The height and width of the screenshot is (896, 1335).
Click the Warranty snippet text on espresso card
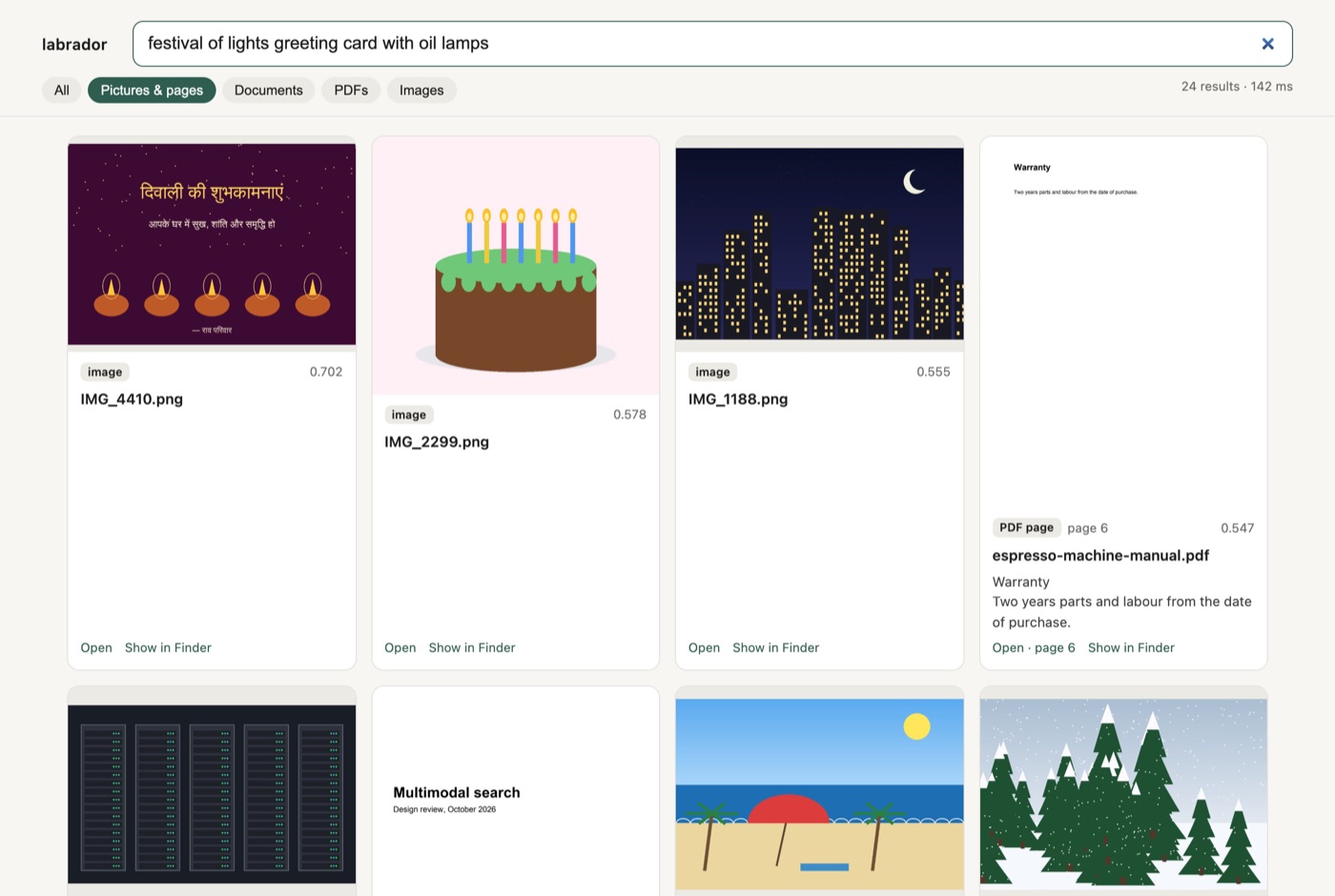pyautogui.click(x=1122, y=602)
